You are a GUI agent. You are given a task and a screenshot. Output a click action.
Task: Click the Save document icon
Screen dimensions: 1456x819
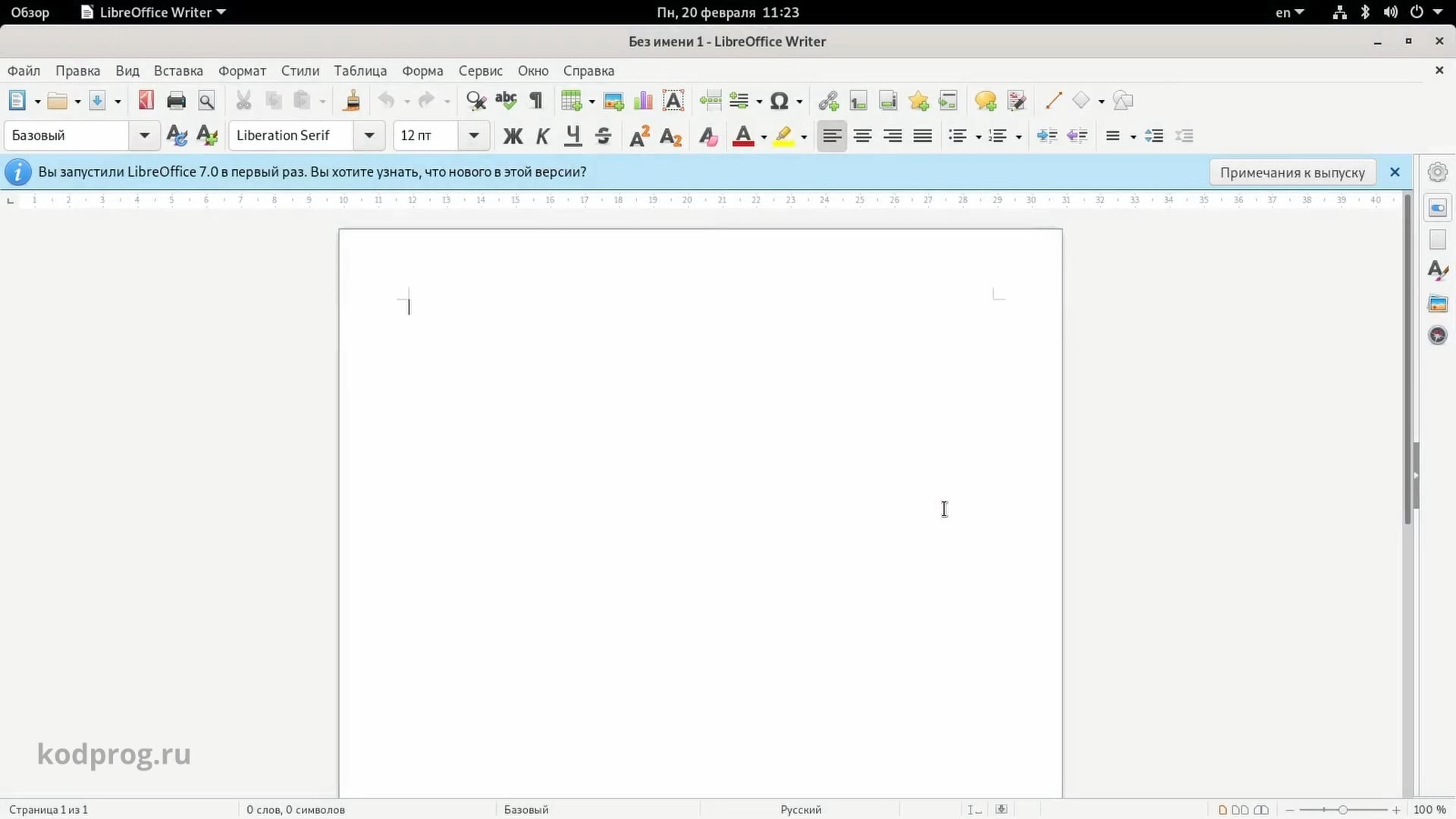98,101
